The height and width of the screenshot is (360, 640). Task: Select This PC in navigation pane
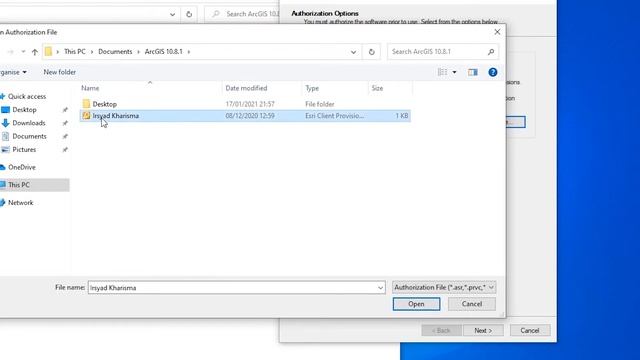click(x=19, y=185)
